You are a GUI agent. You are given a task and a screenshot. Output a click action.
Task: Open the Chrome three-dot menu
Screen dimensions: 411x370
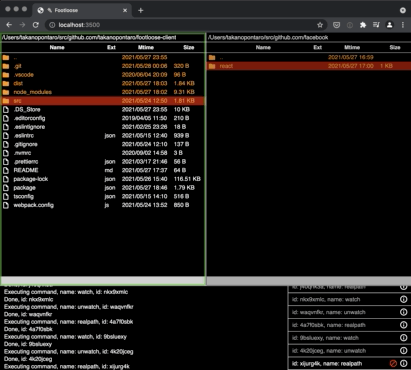(403, 25)
